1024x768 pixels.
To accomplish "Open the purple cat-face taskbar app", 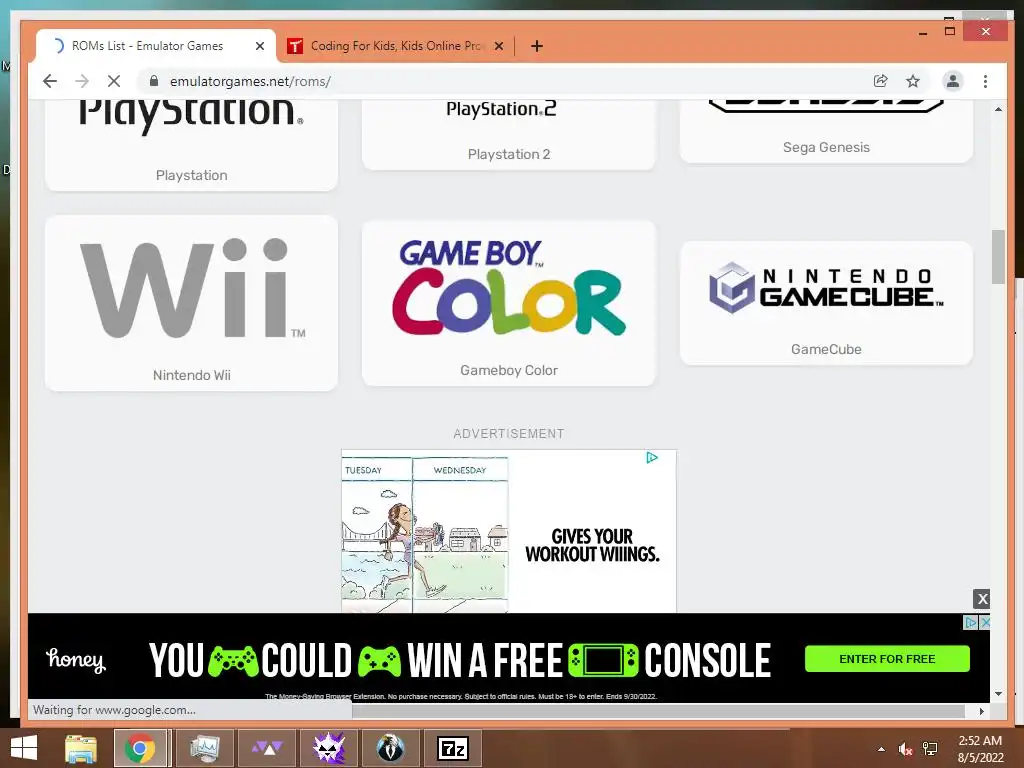I will click(x=328, y=748).
